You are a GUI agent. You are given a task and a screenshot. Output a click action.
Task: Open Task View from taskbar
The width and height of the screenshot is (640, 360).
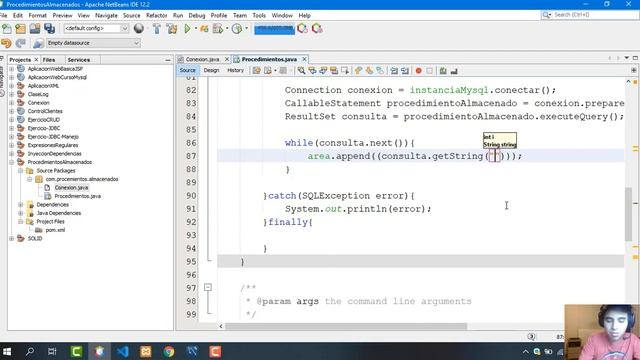(52, 351)
